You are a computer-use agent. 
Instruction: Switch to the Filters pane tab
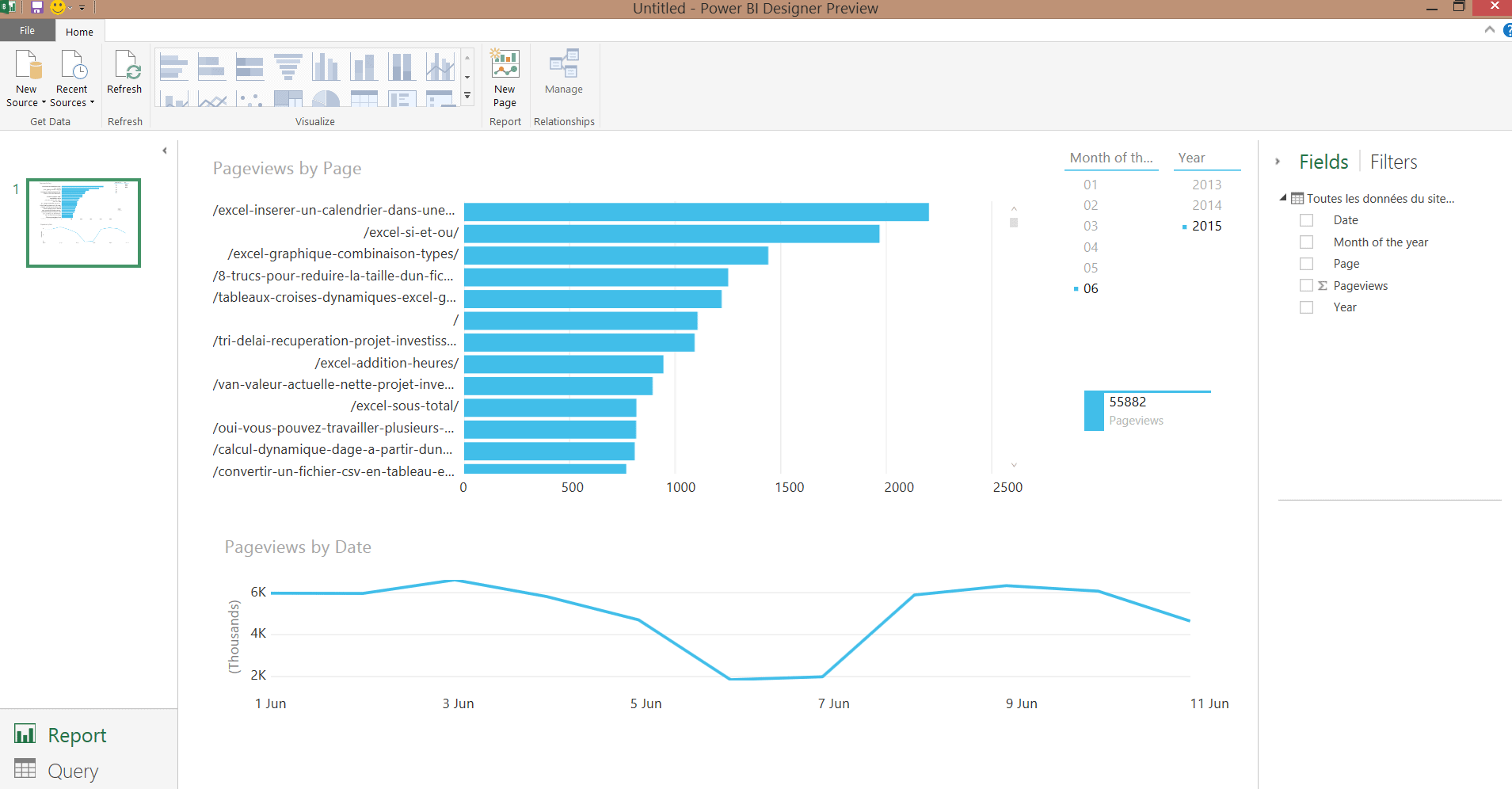[x=1393, y=162]
